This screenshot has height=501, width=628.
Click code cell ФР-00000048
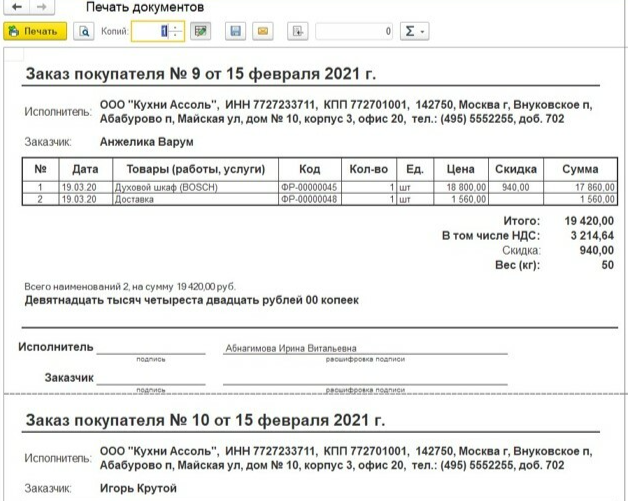(x=309, y=199)
